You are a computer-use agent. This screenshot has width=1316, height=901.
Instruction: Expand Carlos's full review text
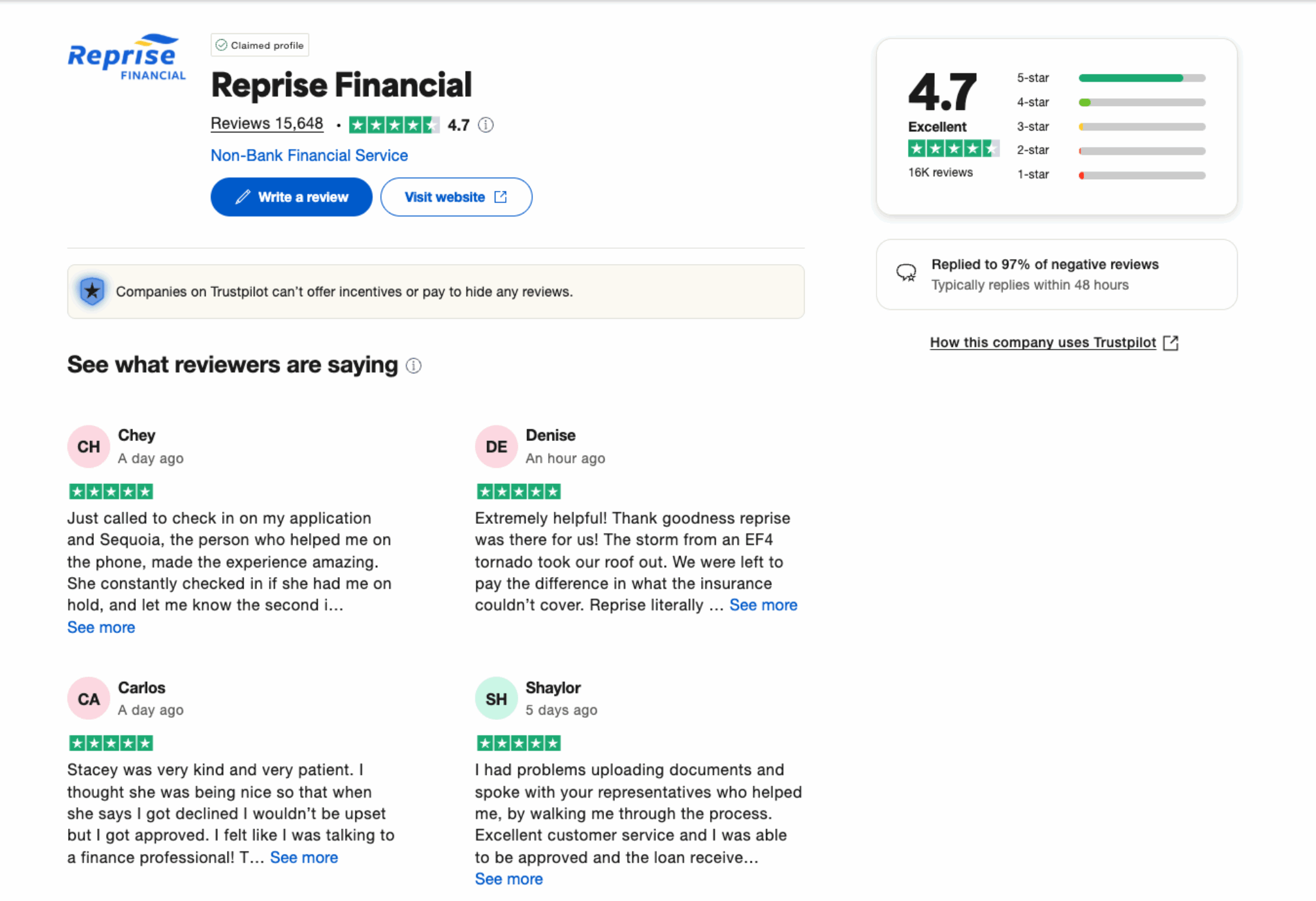click(x=303, y=857)
